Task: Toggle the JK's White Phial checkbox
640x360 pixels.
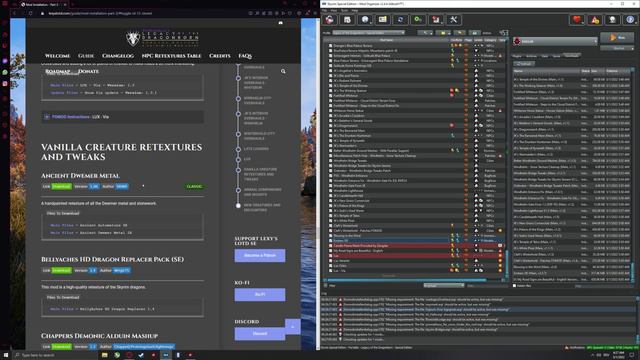Action: 331,221
